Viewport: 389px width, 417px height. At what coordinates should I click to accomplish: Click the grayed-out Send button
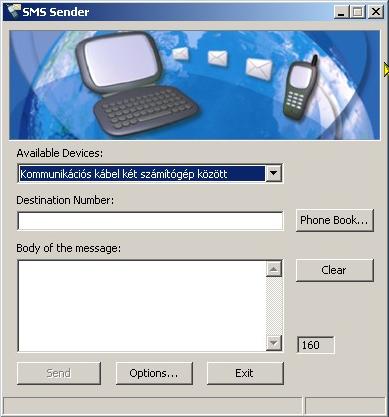tap(59, 373)
